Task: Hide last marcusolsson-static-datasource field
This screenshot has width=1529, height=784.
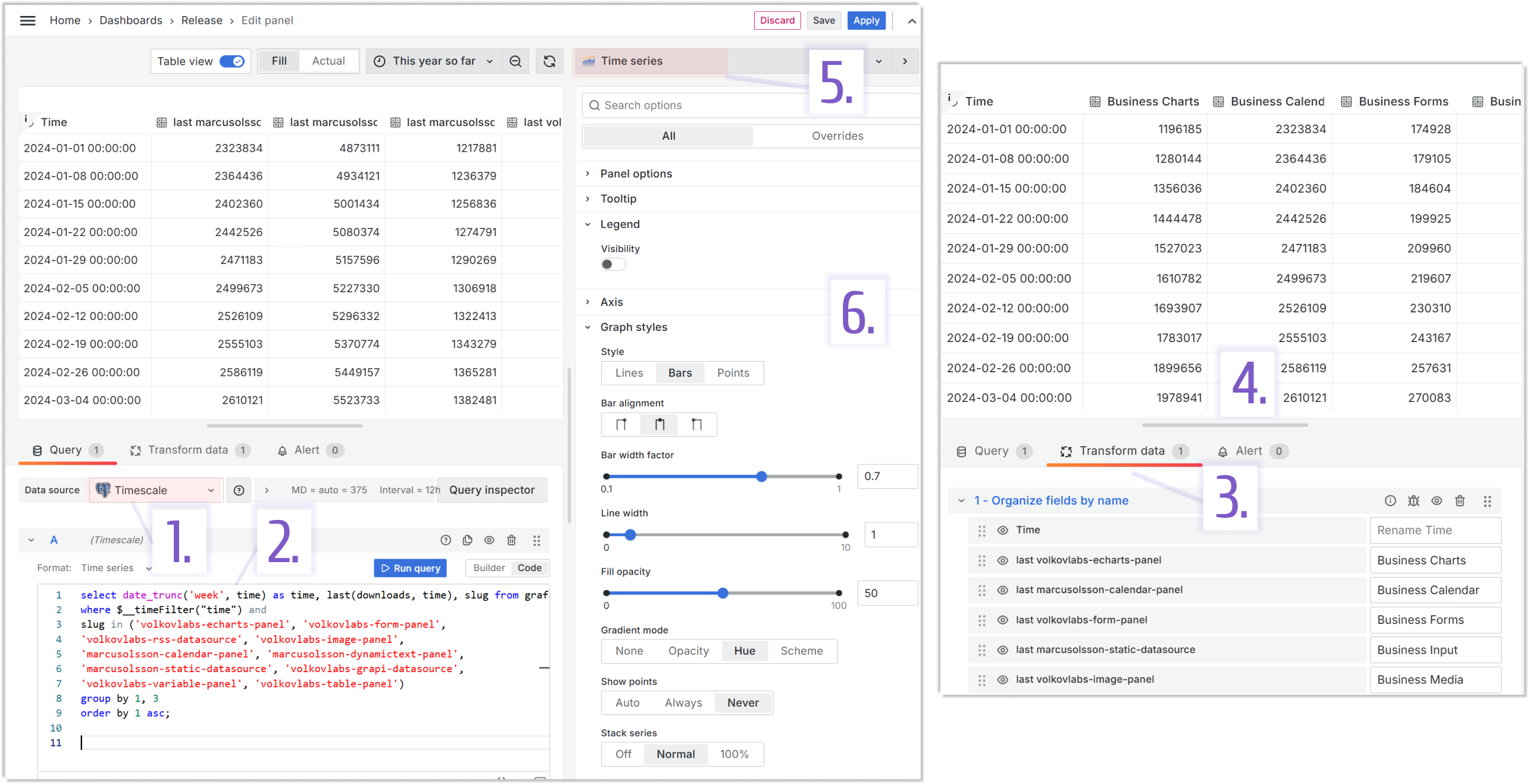Action: [1003, 651]
